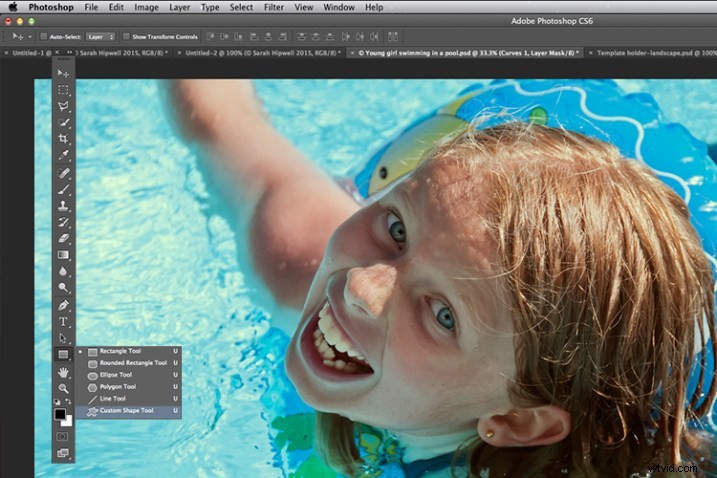
Task: Choose Line Tool from flyout
Action: point(128,399)
